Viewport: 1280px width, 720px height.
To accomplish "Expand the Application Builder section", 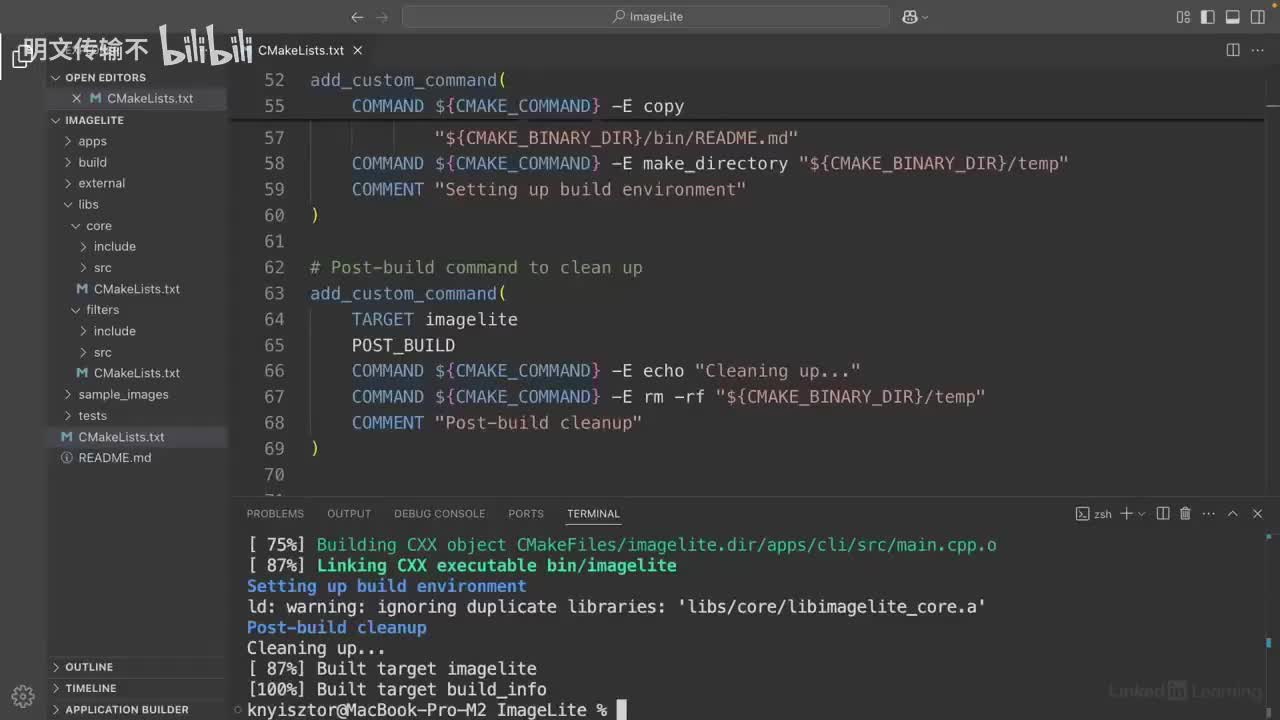I will point(138,709).
